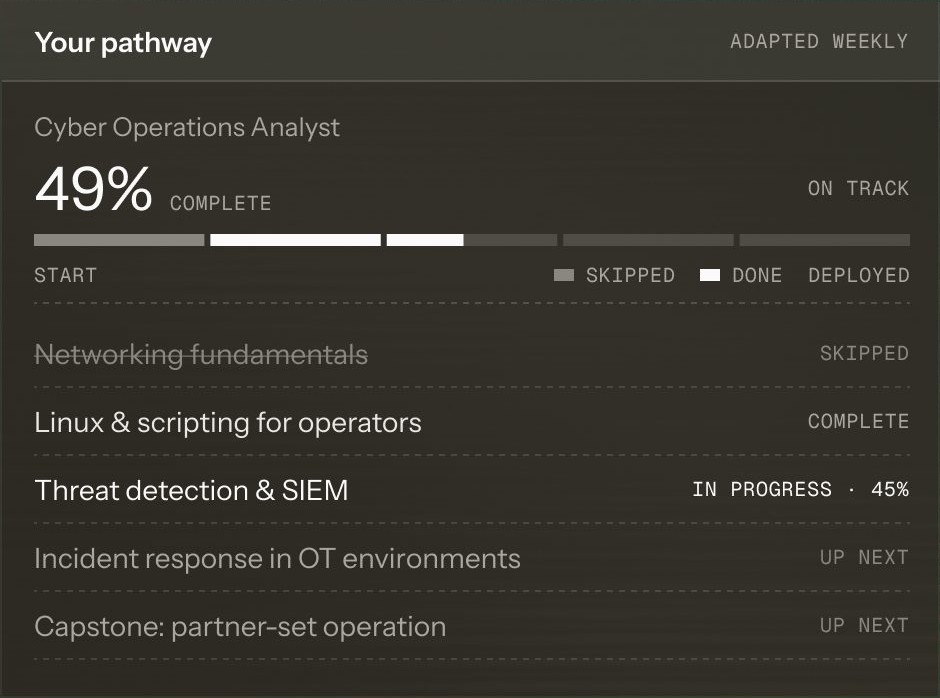Click the grey skipped progress bar segment
The height and width of the screenshot is (698, 940).
(x=119, y=240)
